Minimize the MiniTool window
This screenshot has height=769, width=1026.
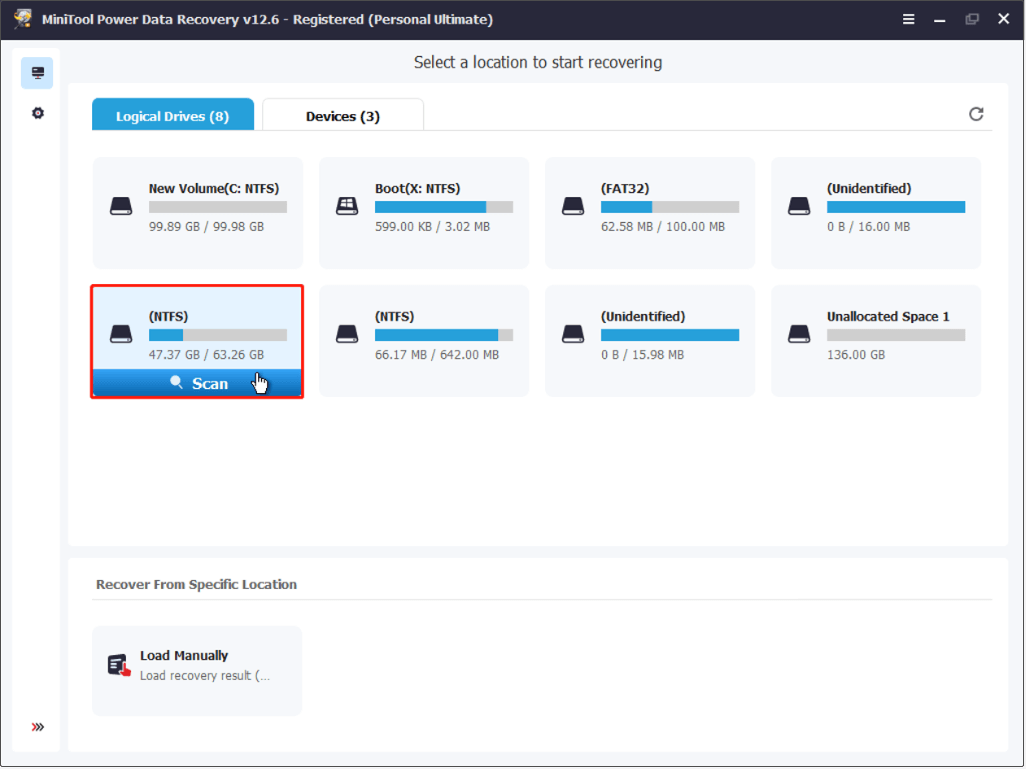(940, 20)
